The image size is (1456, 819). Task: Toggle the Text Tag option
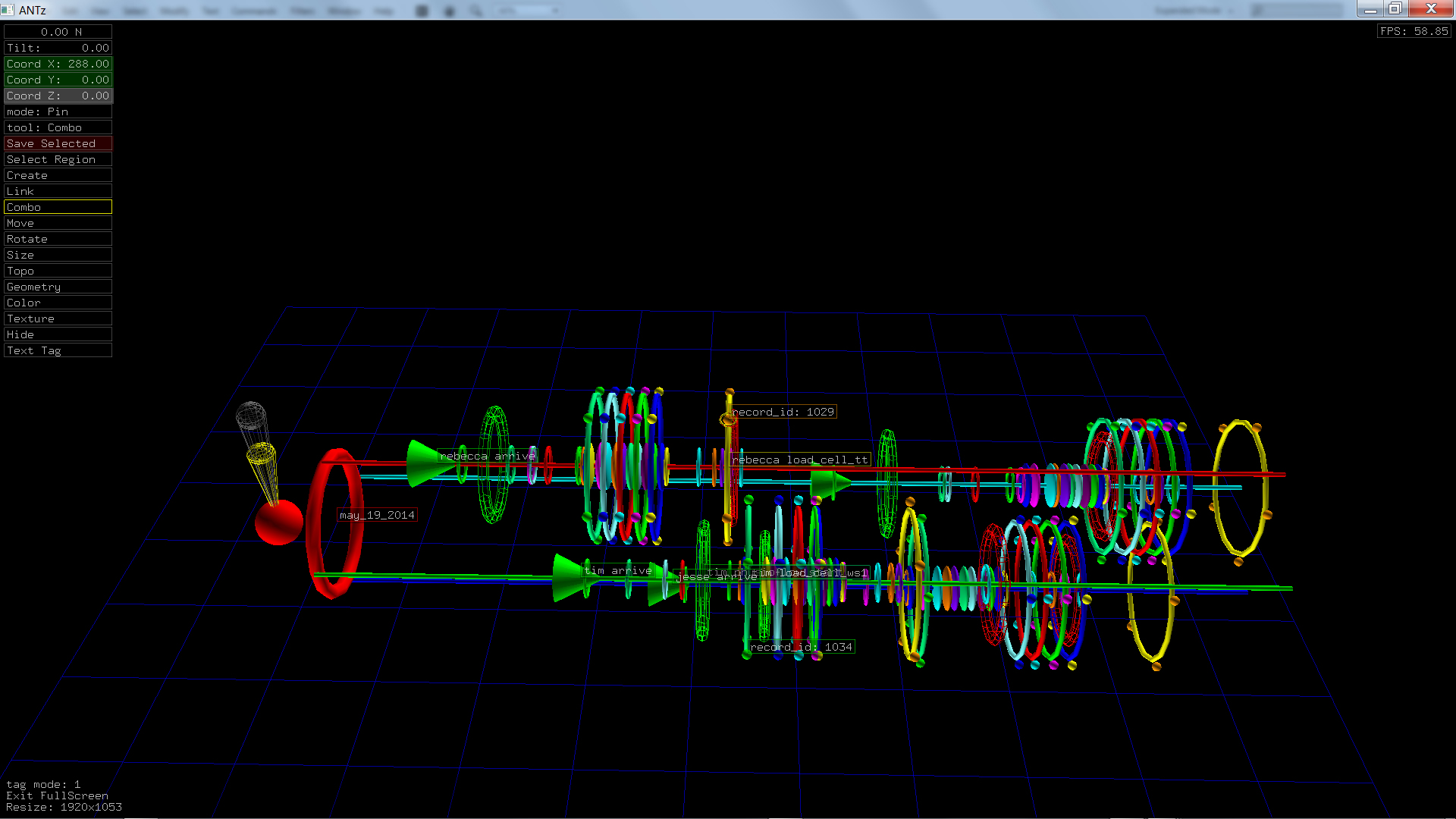58,350
